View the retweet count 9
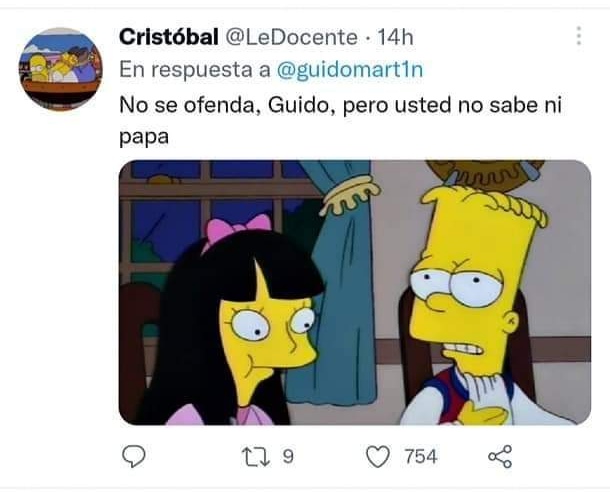Viewport: 610px width, 492px height. click(x=287, y=456)
